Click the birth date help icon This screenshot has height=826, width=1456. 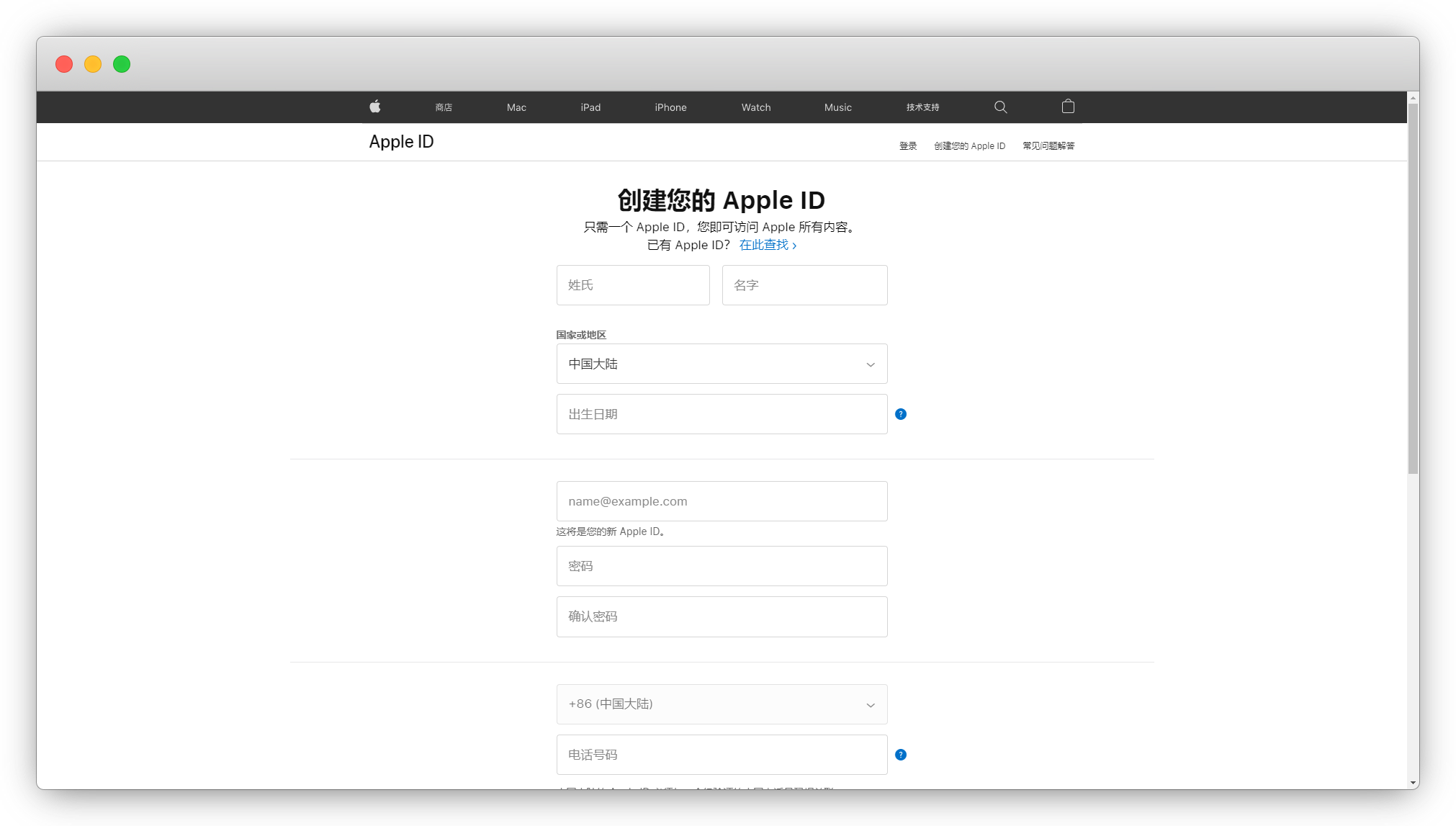[x=901, y=414]
